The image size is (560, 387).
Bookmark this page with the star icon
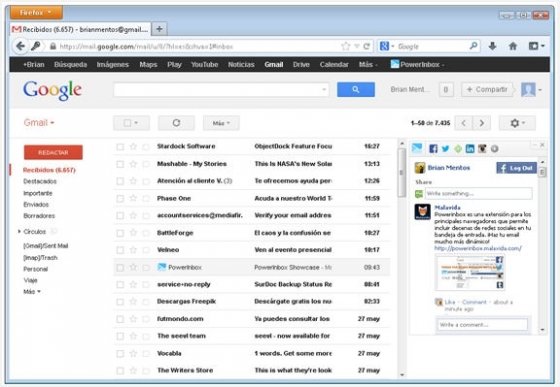(x=345, y=46)
